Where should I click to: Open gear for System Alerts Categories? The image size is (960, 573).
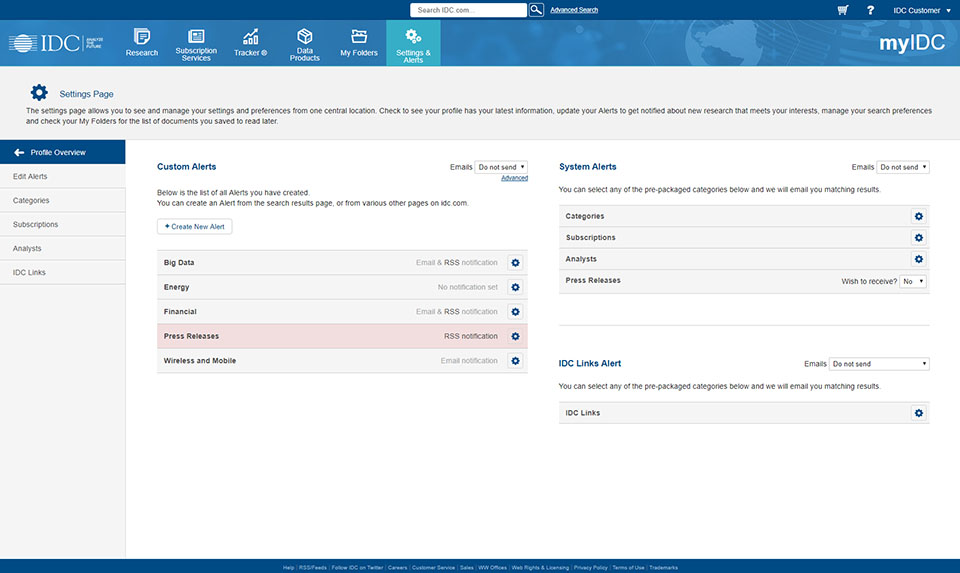tap(918, 216)
